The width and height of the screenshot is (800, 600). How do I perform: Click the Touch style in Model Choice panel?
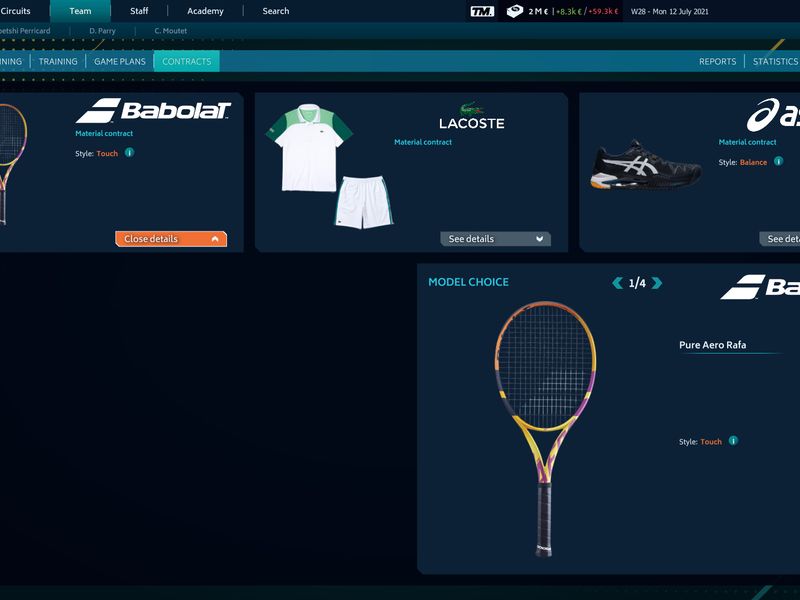pos(711,442)
